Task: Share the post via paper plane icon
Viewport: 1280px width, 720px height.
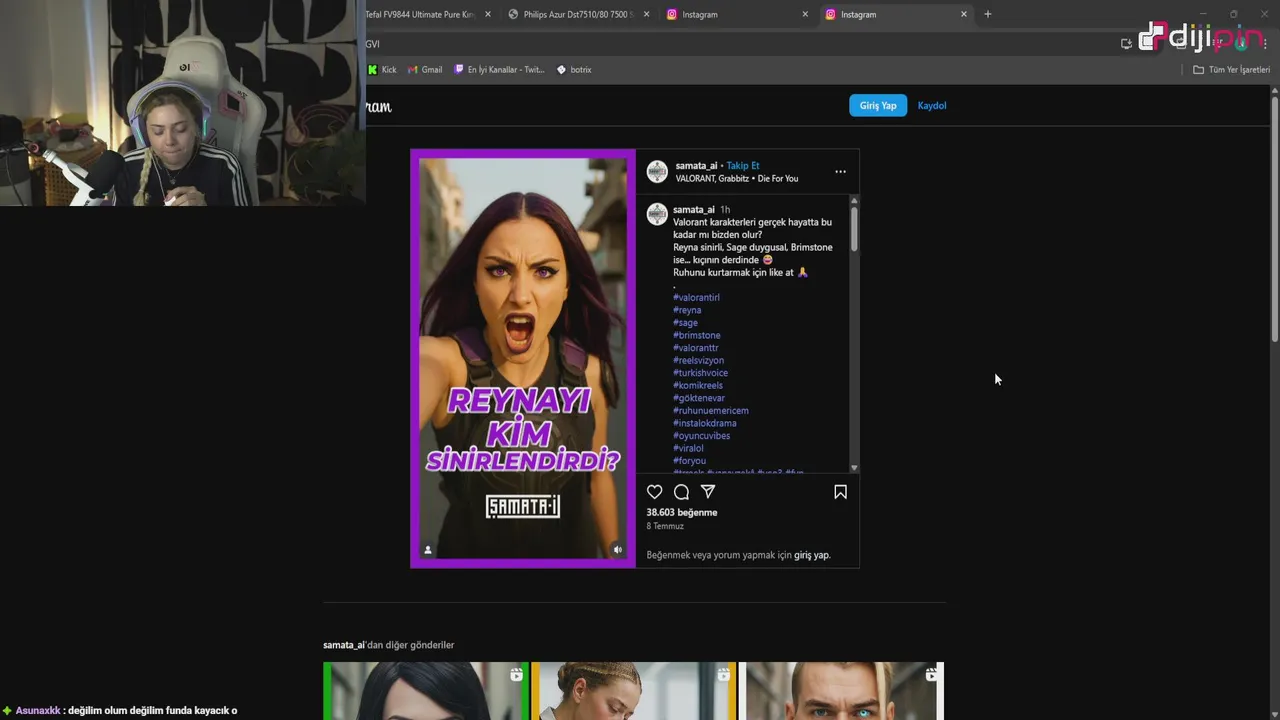Action: pos(708,492)
